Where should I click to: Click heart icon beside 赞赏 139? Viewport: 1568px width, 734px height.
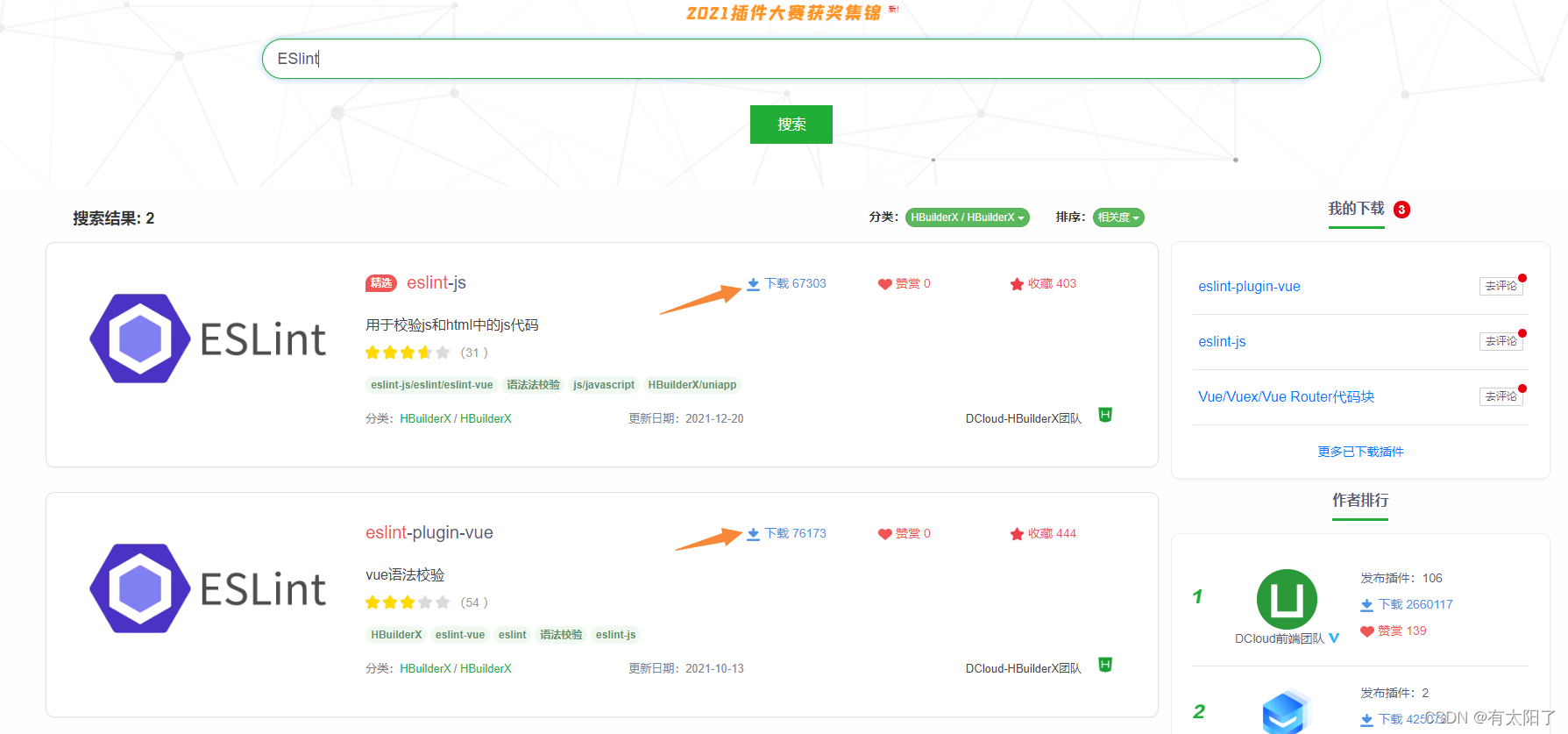click(x=1366, y=631)
